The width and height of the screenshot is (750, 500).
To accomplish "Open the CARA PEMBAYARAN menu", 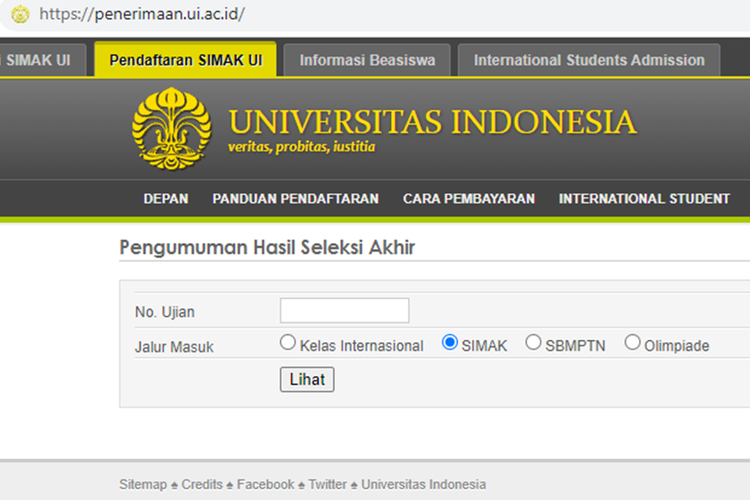I will pos(469,199).
